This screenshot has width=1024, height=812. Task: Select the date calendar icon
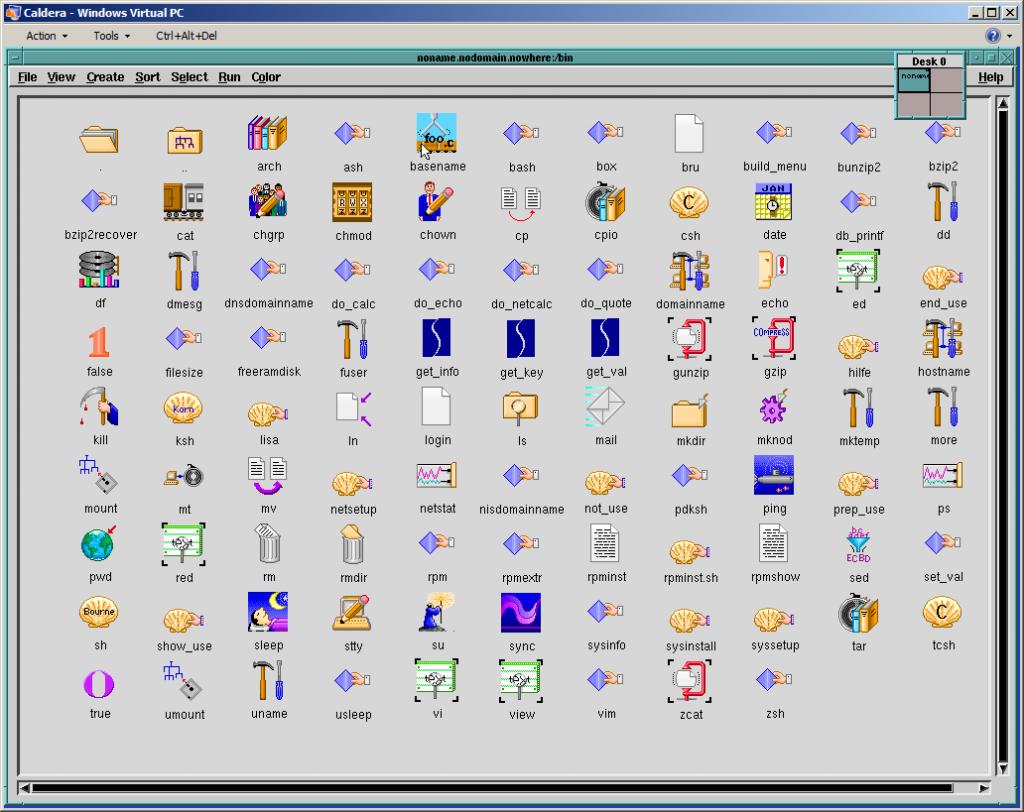click(774, 202)
